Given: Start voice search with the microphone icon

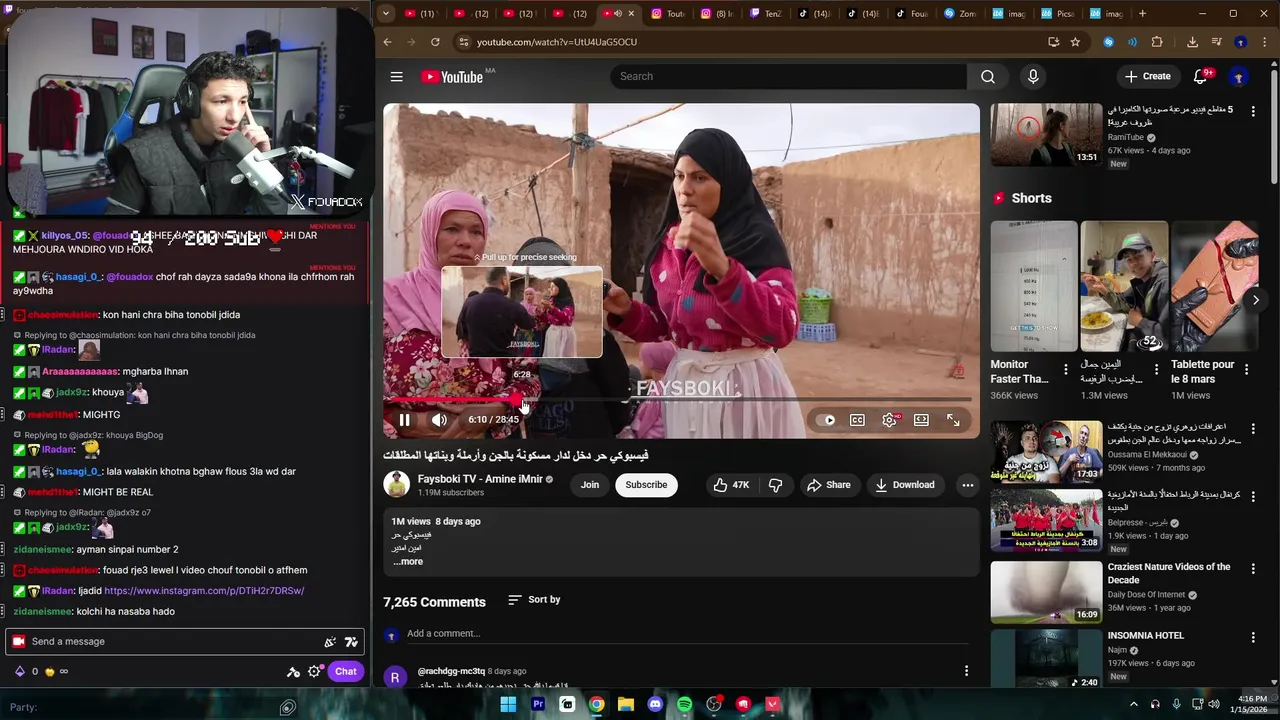Looking at the screenshot, I should coord(1033,77).
